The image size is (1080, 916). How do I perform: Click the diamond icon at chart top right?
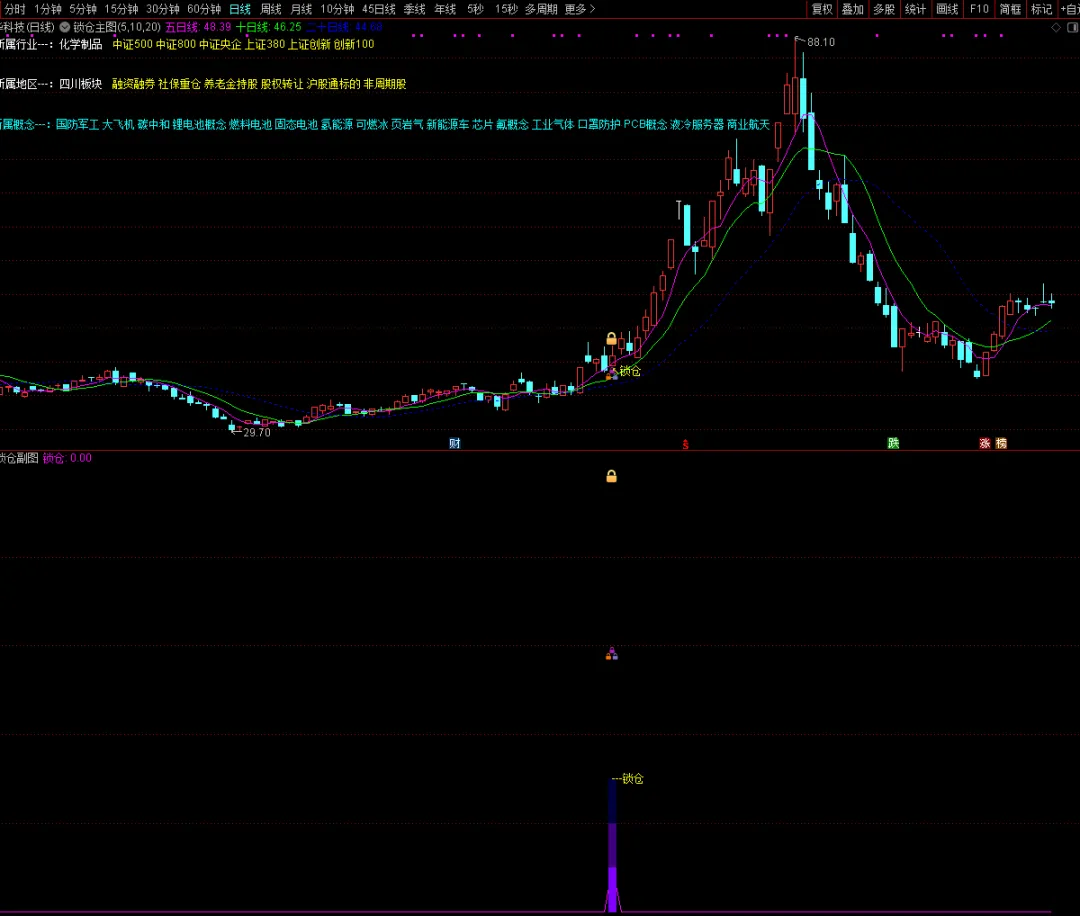(x=1056, y=28)
